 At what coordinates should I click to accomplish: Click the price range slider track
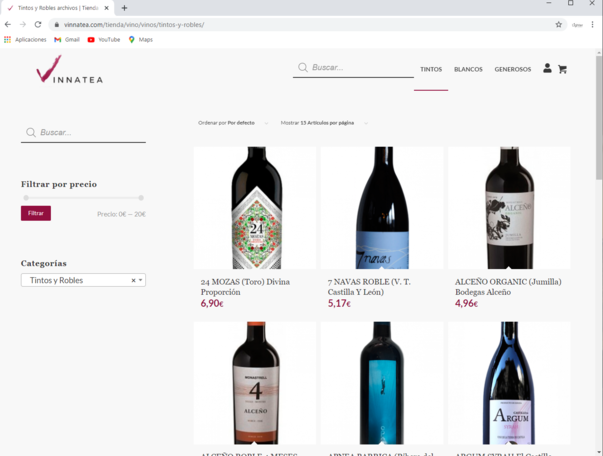[x=83, y=198]
